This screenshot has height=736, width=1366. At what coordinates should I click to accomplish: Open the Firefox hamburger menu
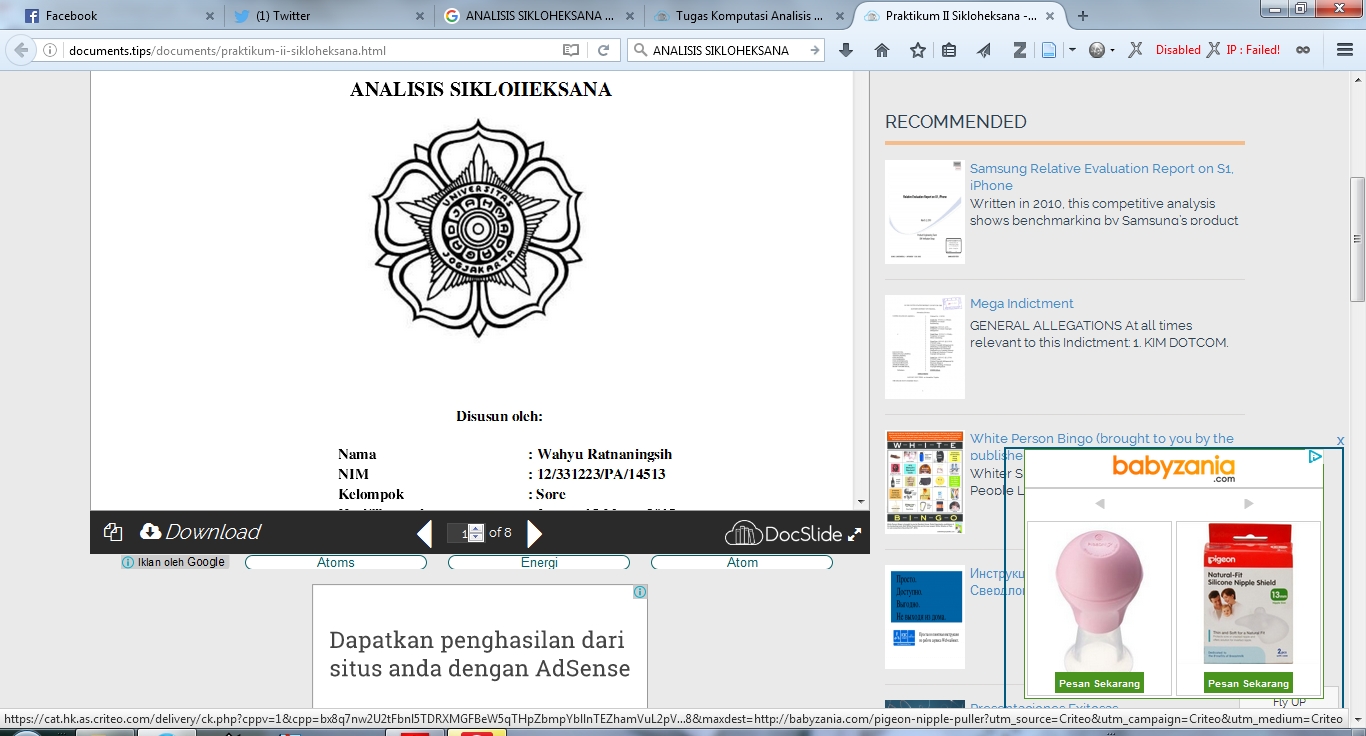(x=1345, y=50)
